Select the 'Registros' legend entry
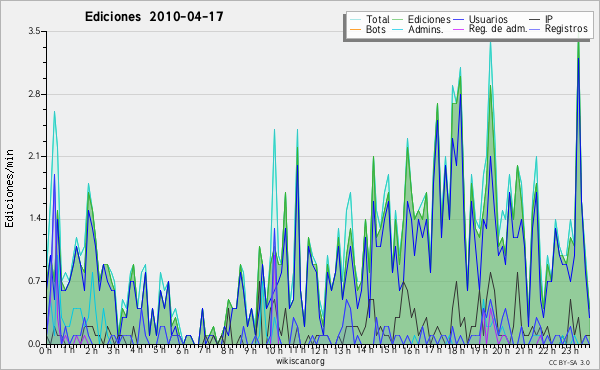Viewport: 600px width, 370px height. (566, 29)
